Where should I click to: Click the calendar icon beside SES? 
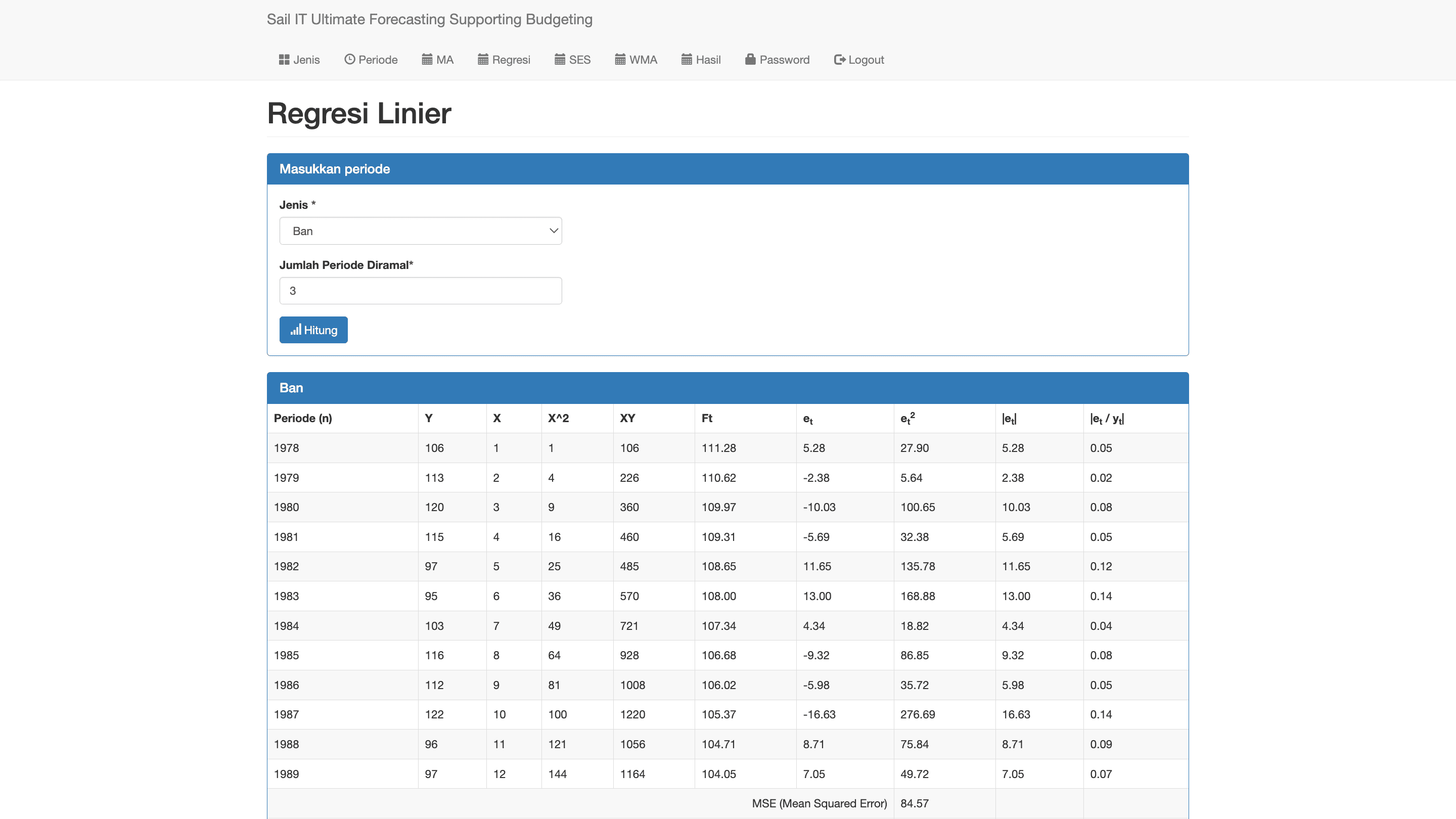[560, 59]
